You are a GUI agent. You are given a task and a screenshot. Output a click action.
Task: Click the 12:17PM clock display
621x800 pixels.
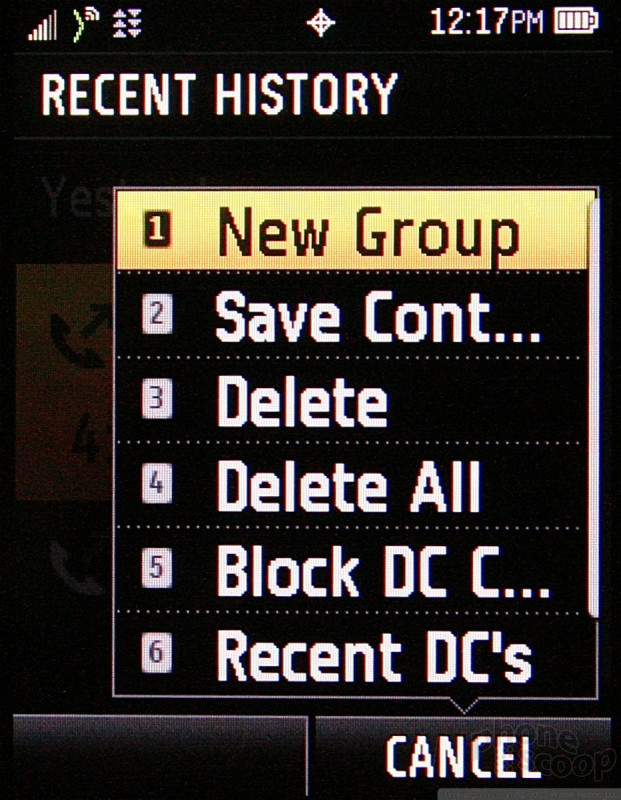click(486, 22)
